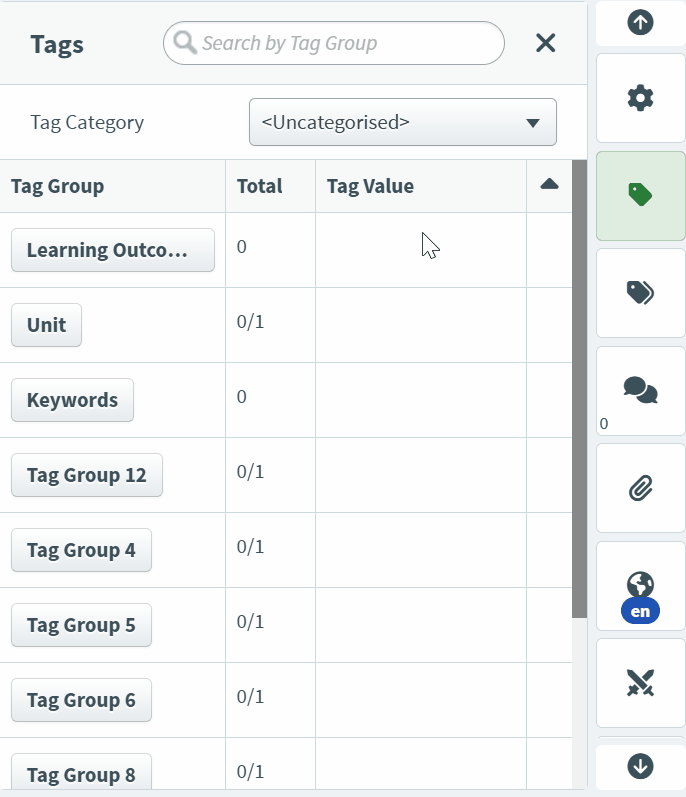Open the language globe icon labeled en
This screenshot has width=686, height=797.
click(640, 586)
